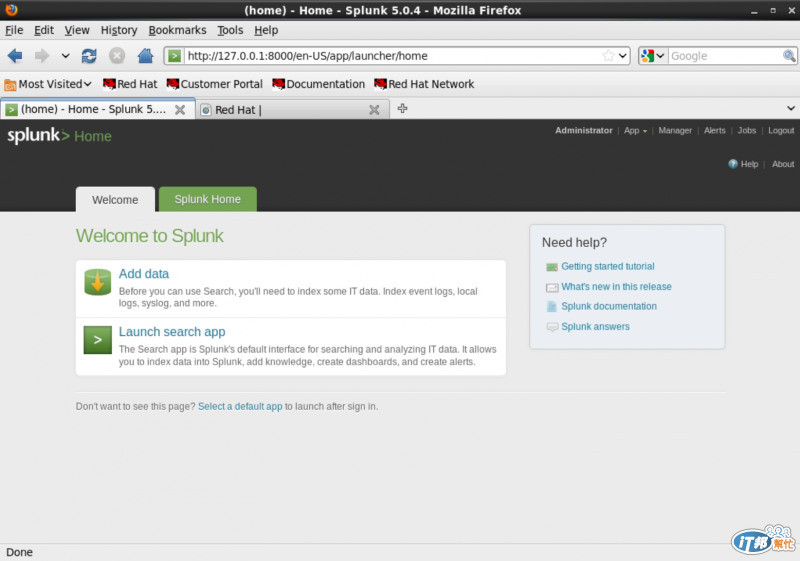Open Splunk documentation link
Viewport: 800px width, 561px height.
pos(609,307)
